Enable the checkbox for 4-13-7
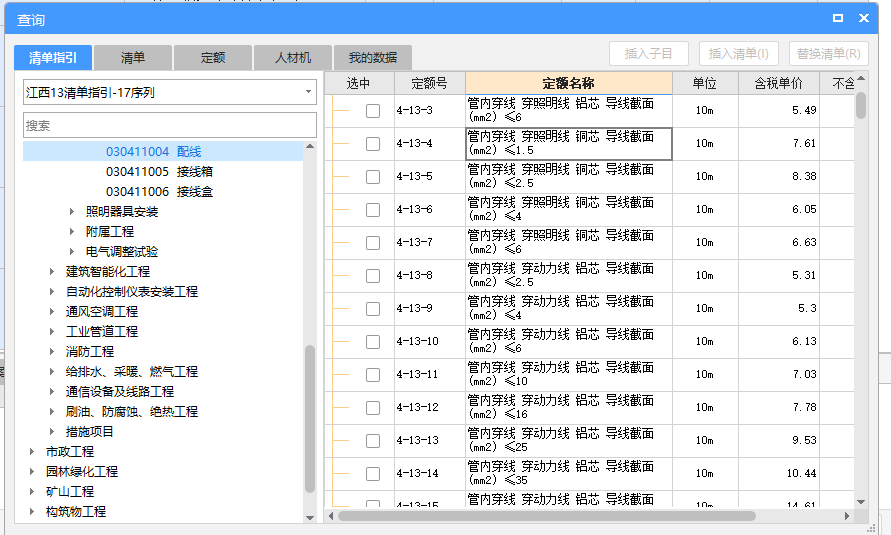891x535 pixels. coord(373,243)
